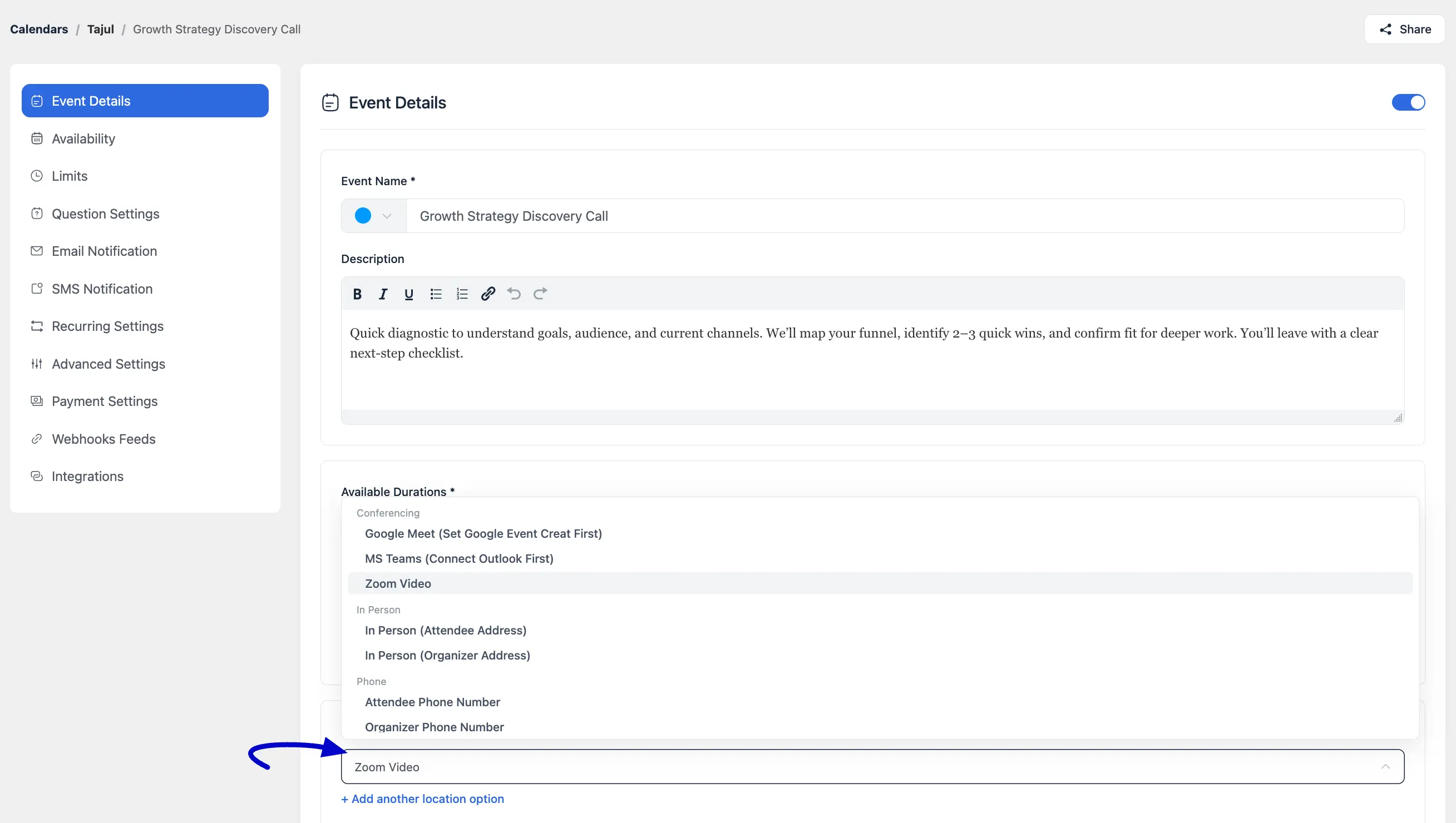Click the SMS Notification icon in sidebar
The image size is (1456, 823).
[37, 289]
